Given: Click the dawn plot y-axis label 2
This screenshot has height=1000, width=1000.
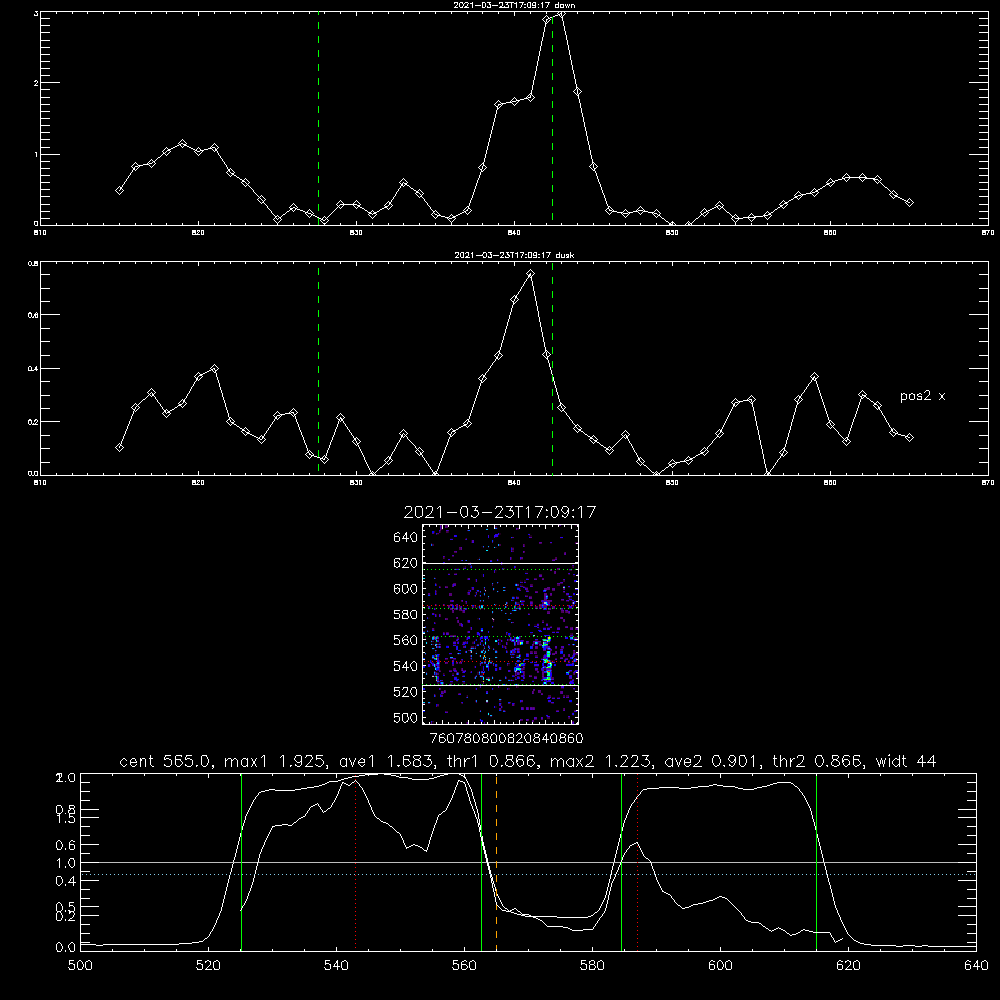Looking at the screenshot, I should point(36,83).
